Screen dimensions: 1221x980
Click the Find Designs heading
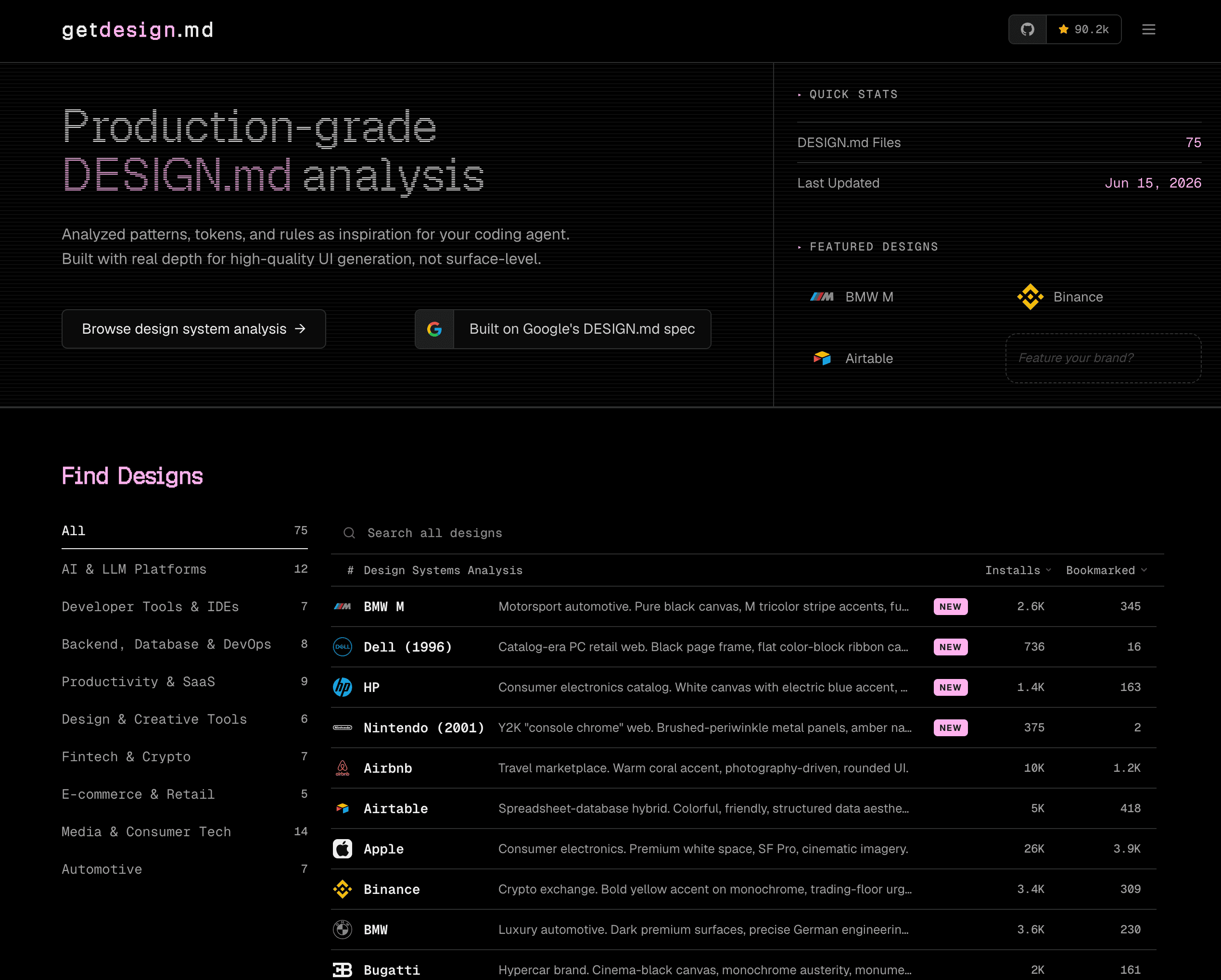(x=132, y=476)
